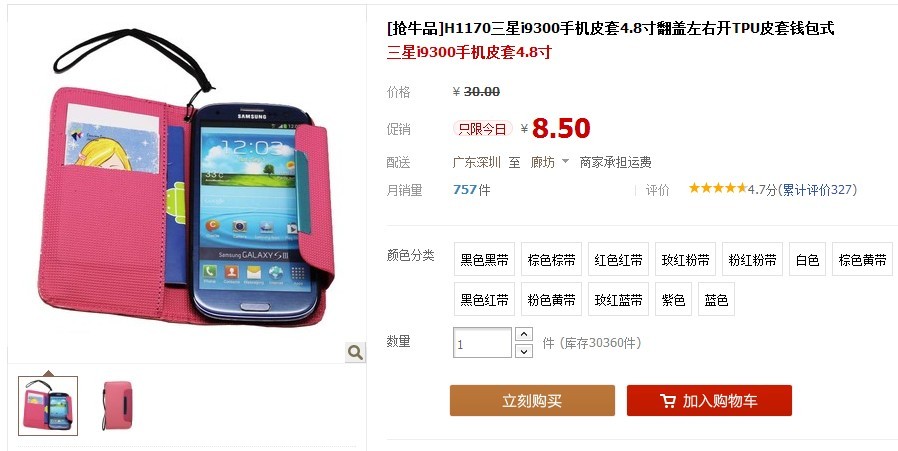Image resolution: width=898 pixels, height=451 pixels.
Task: Click the shopping cart icon on red button
Action: tap(667, 401)
